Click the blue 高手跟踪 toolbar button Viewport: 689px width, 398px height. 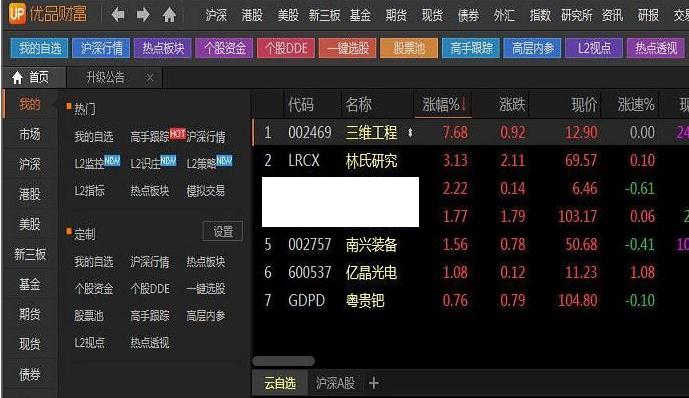click(471, 48)
